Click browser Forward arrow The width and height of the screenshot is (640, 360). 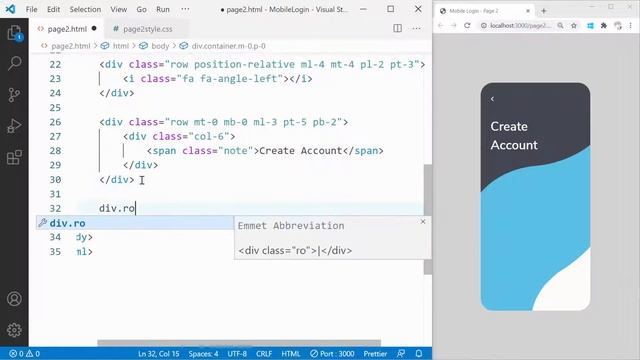(x=453, y=25)
